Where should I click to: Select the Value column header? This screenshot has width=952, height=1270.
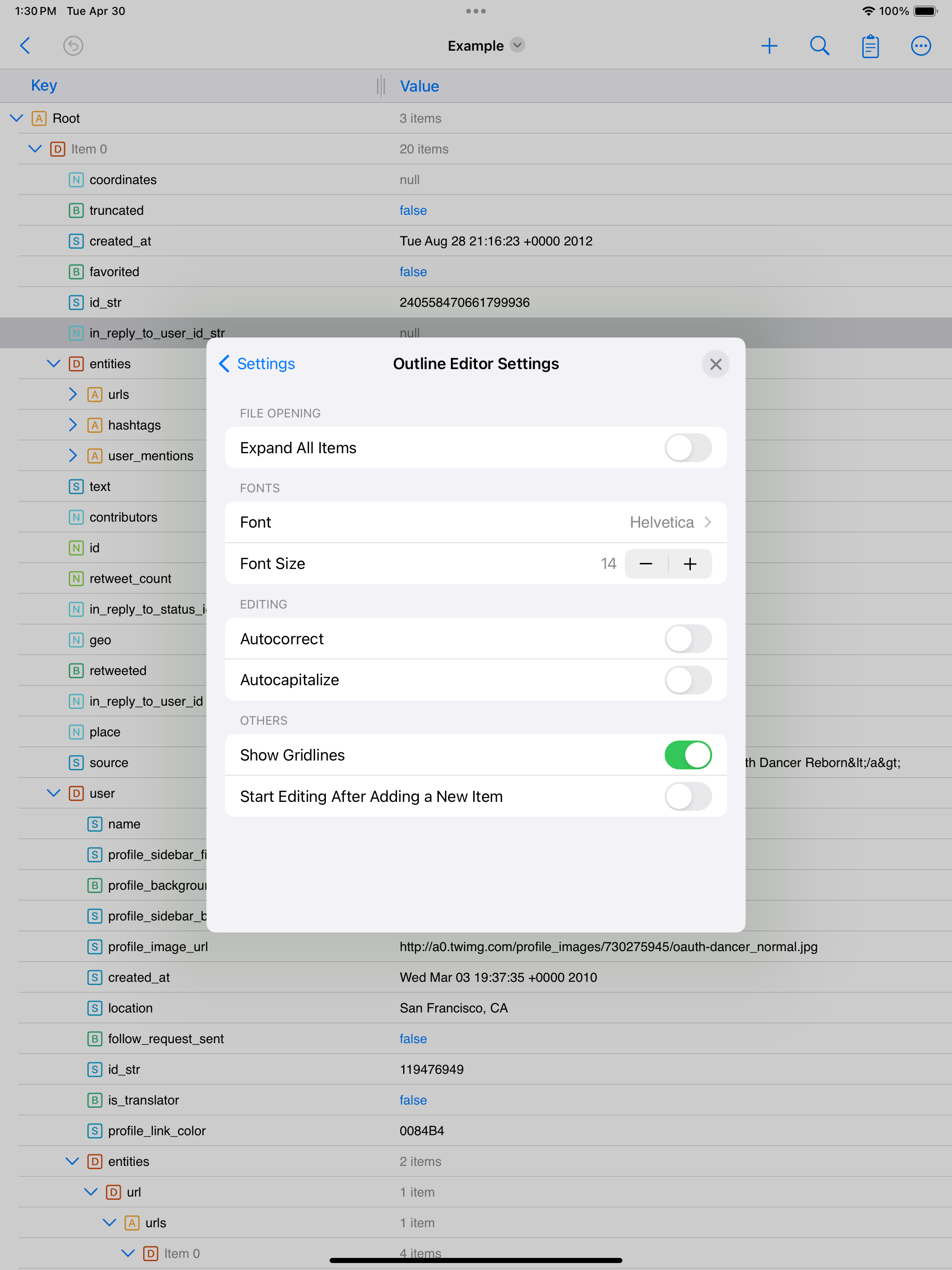[x=419, y=86]
